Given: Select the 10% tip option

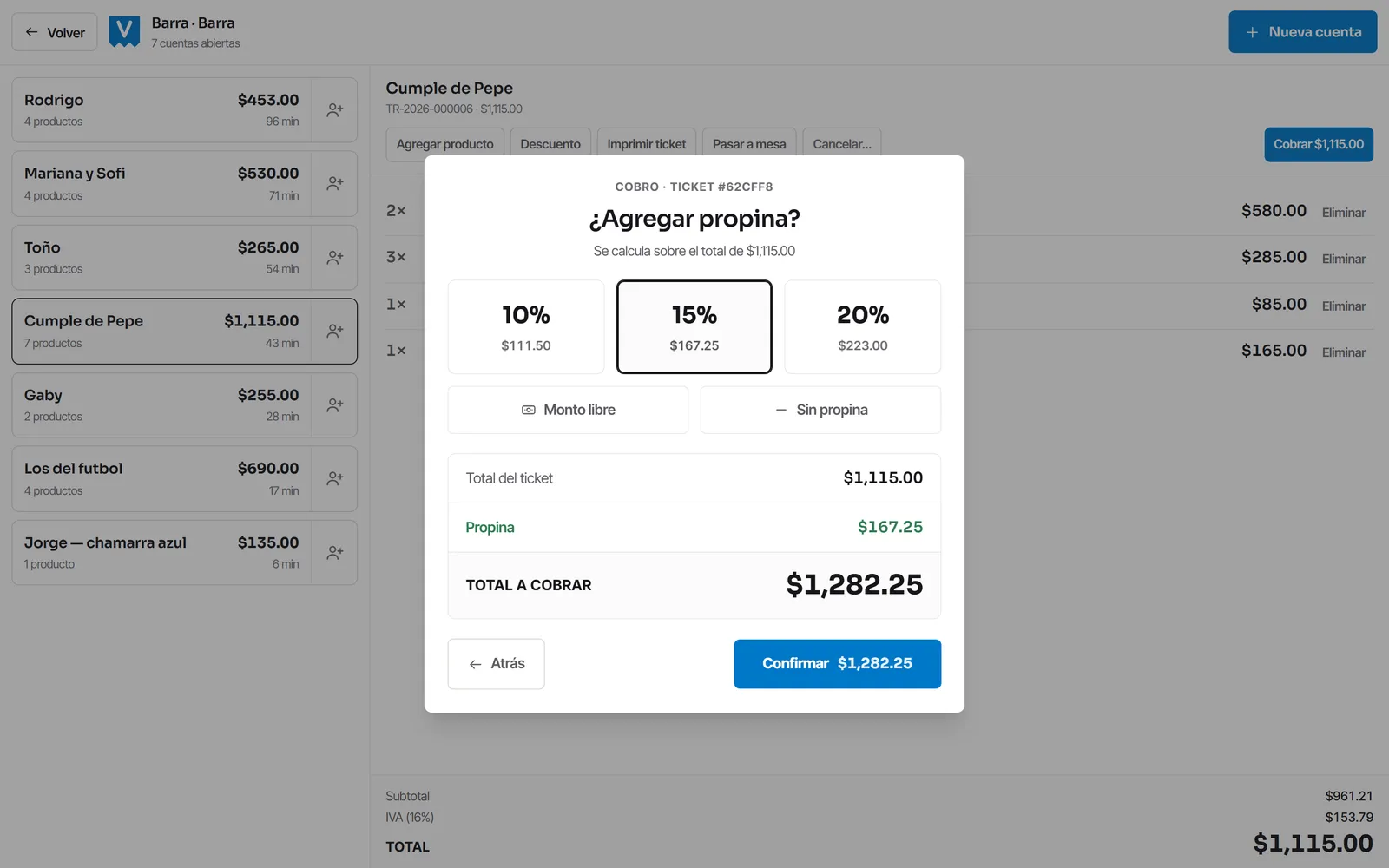Looking at the screenshot, I should click(526, 326).
